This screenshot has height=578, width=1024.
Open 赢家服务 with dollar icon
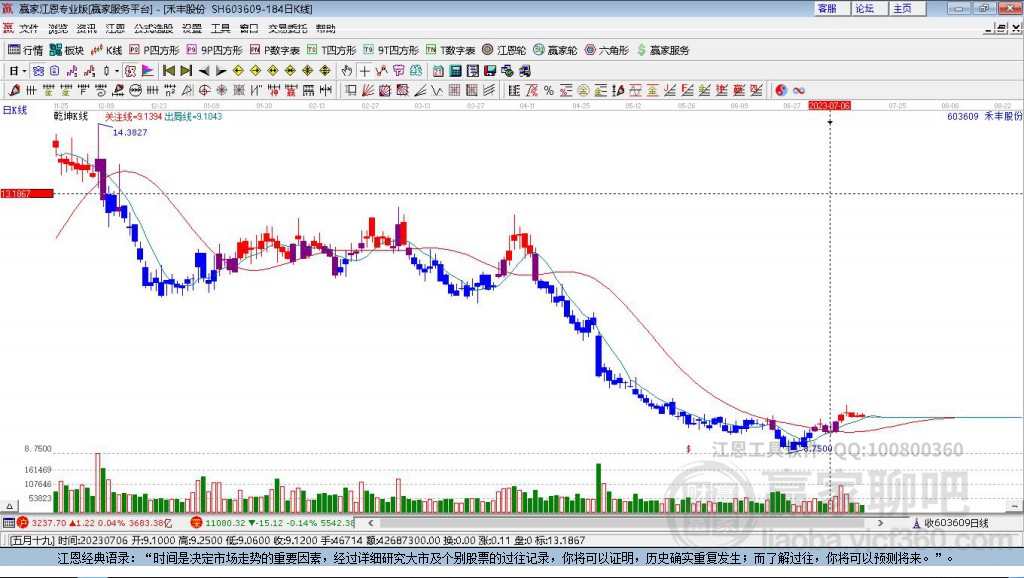click(663, 50)
